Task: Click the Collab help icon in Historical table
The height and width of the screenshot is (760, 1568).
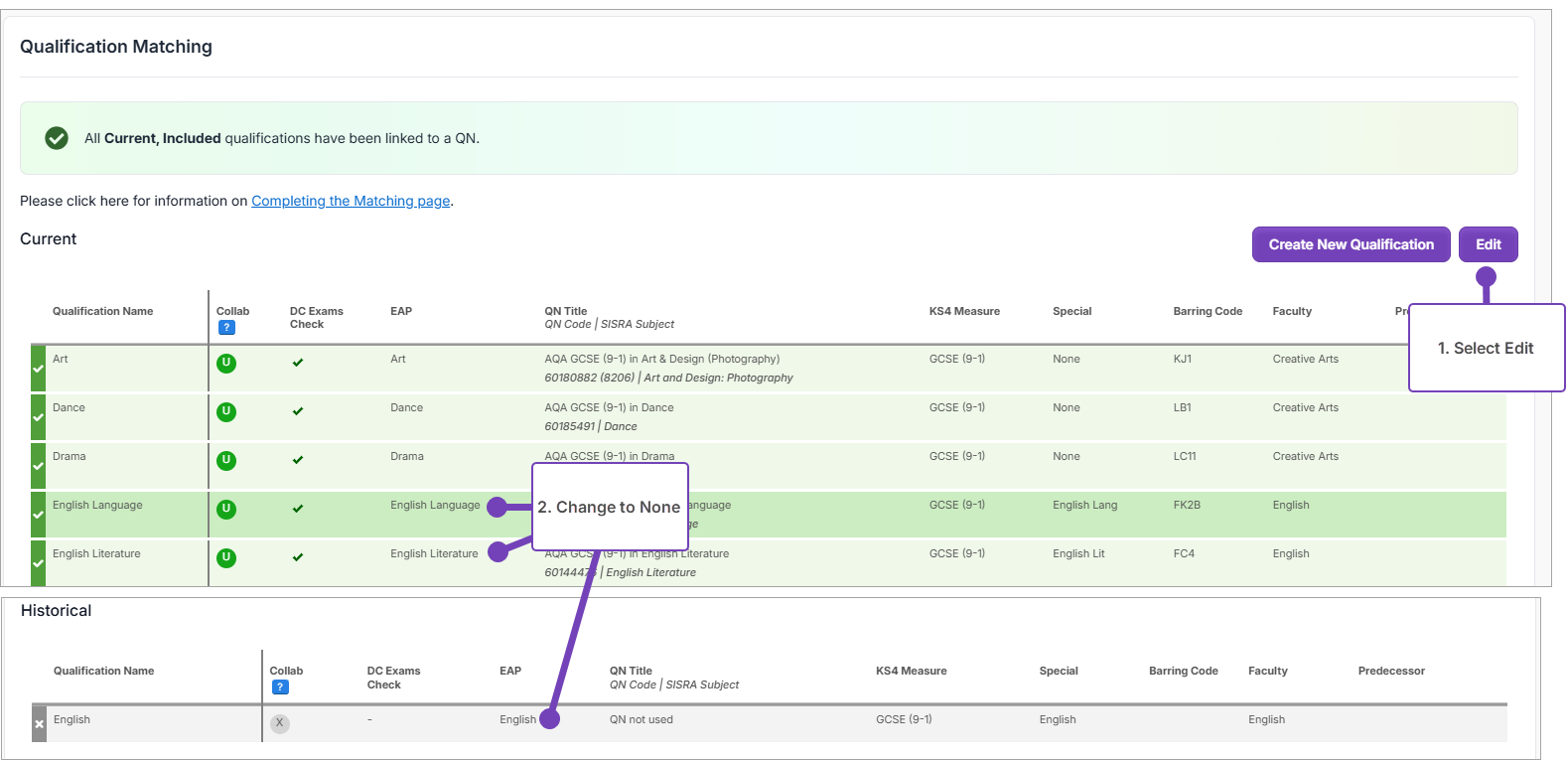Action: click(280, 687)
